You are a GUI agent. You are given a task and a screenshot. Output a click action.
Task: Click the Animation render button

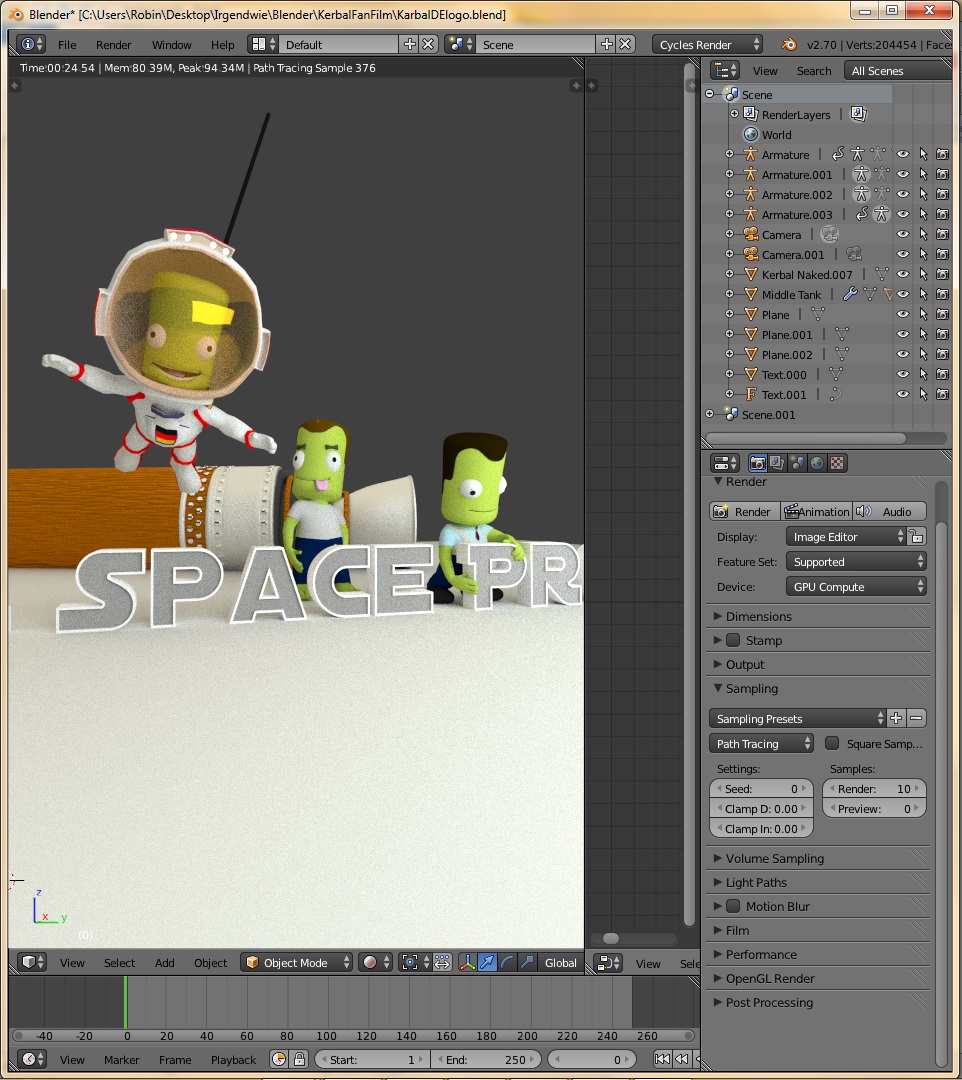[816, 511]
